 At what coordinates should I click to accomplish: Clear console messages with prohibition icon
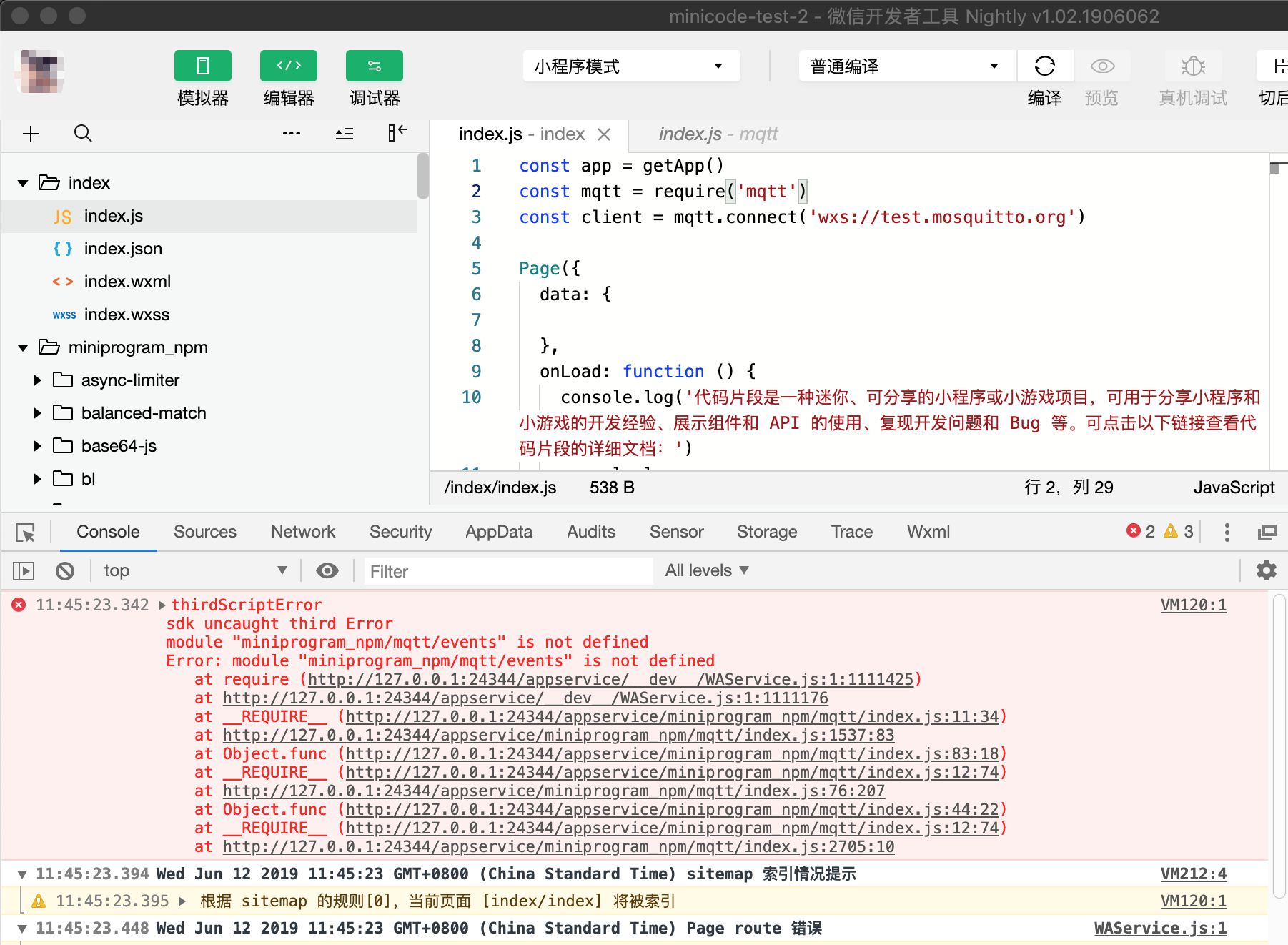[x=66, y=570]
